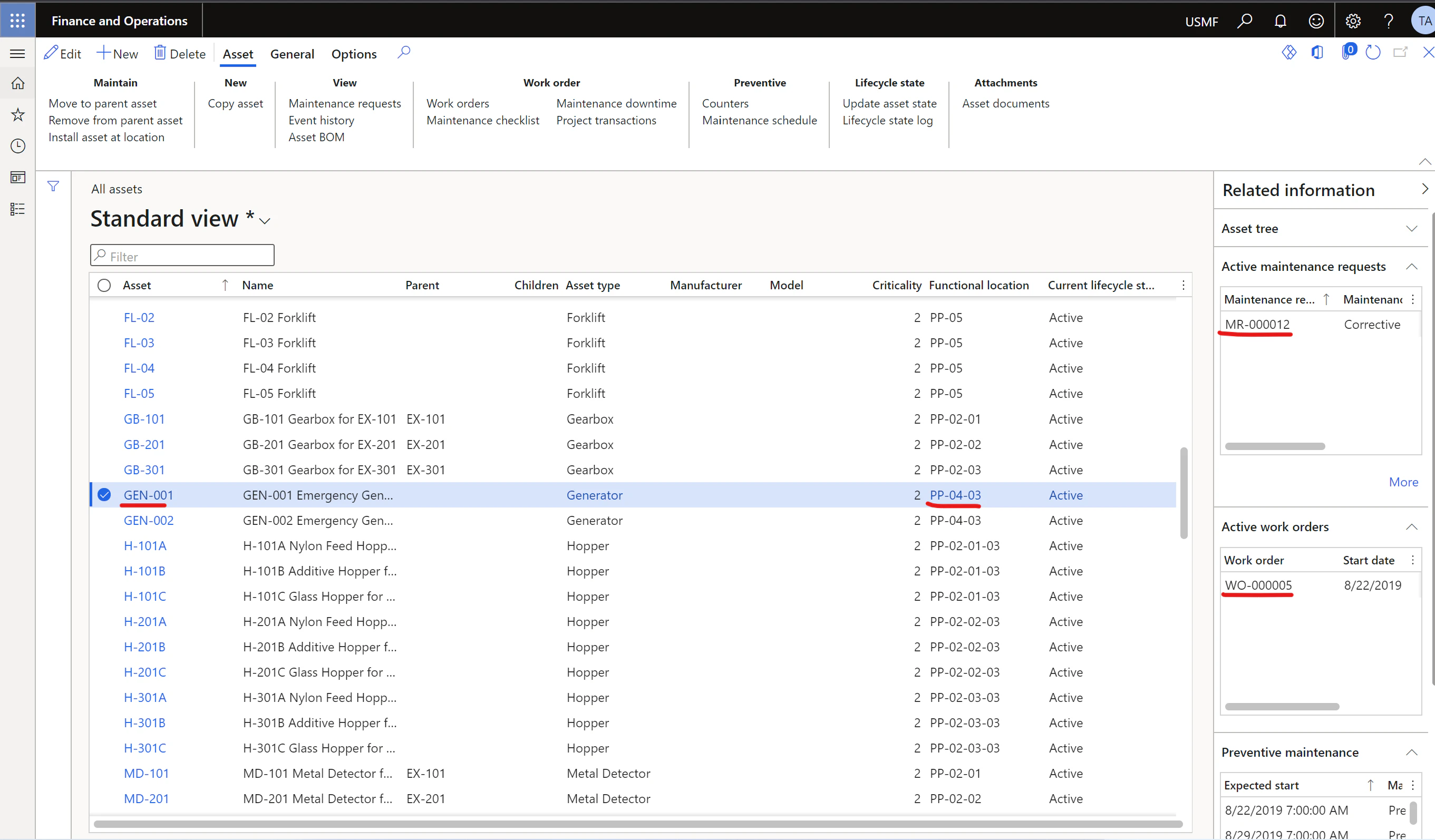Open the app launcher waffle icon

tap(17, 21)
